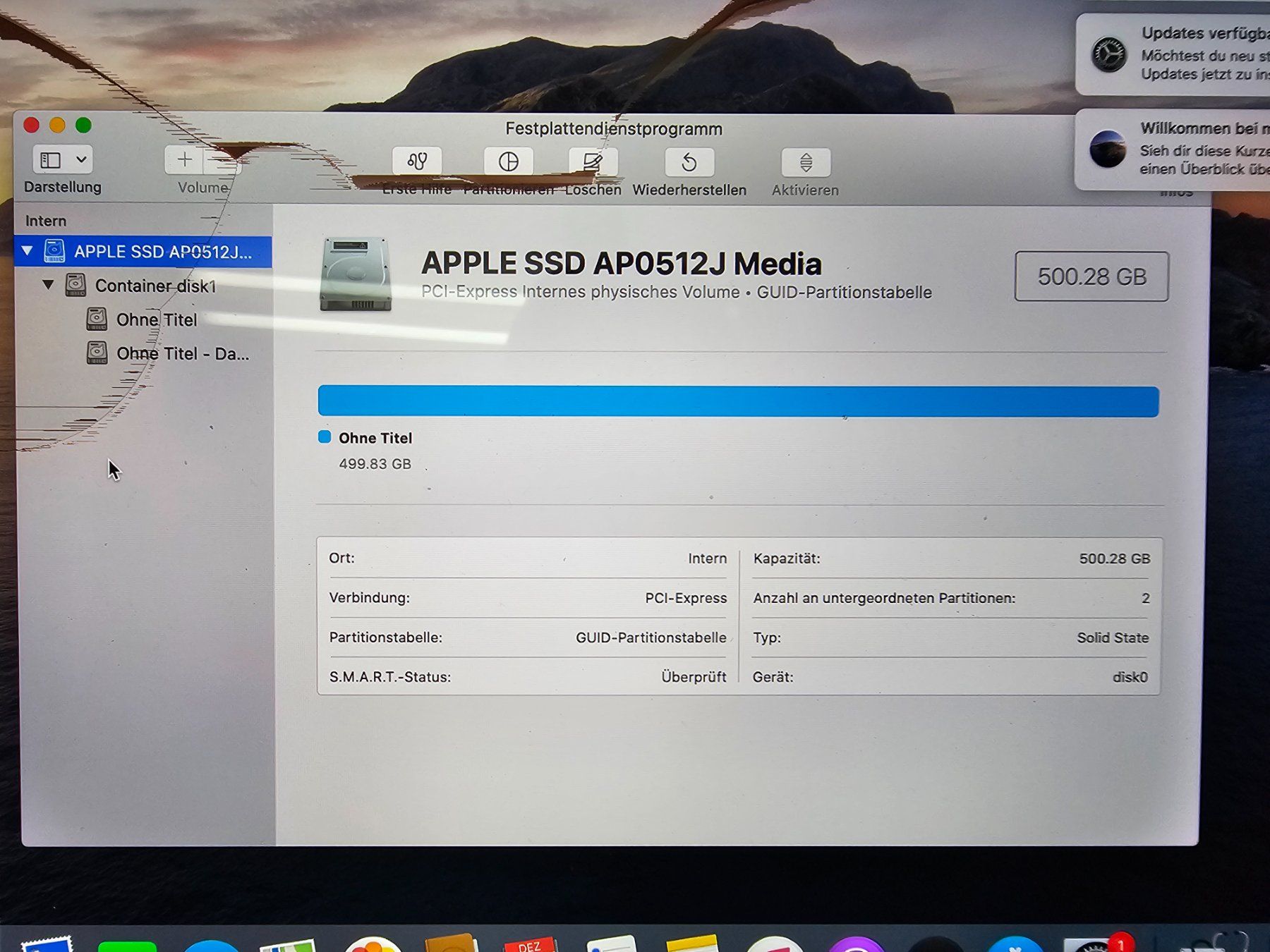Open the Partitionieren pie chart tool
The width and height of the screenshot is (1270, 952).
(x=508, y=162)
